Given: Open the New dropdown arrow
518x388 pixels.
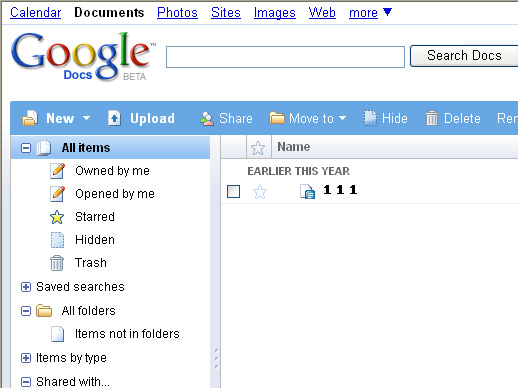Looking at the screenshot, I should pos(86,118).
